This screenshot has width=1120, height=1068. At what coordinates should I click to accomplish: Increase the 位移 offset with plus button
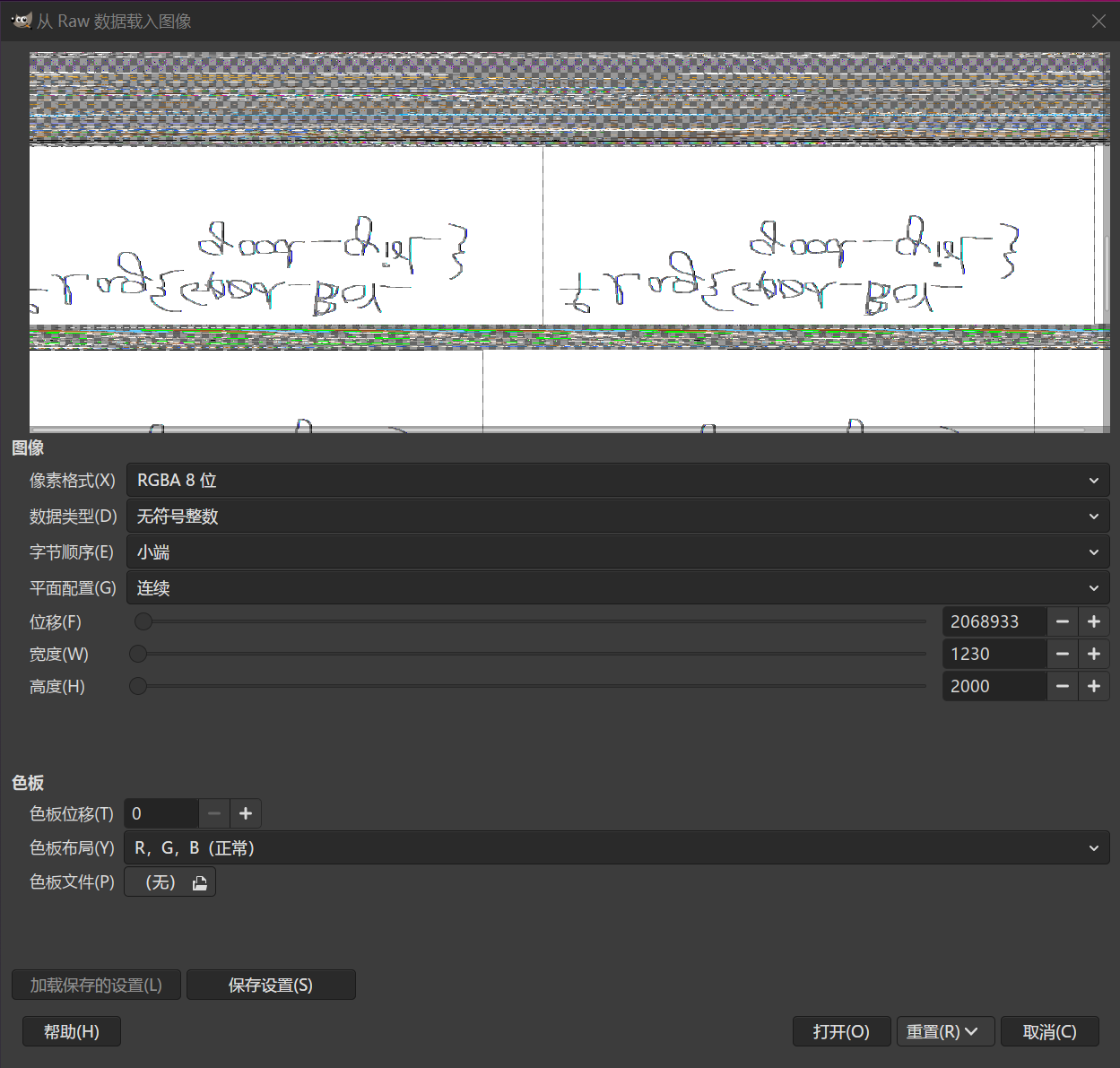1094,621
